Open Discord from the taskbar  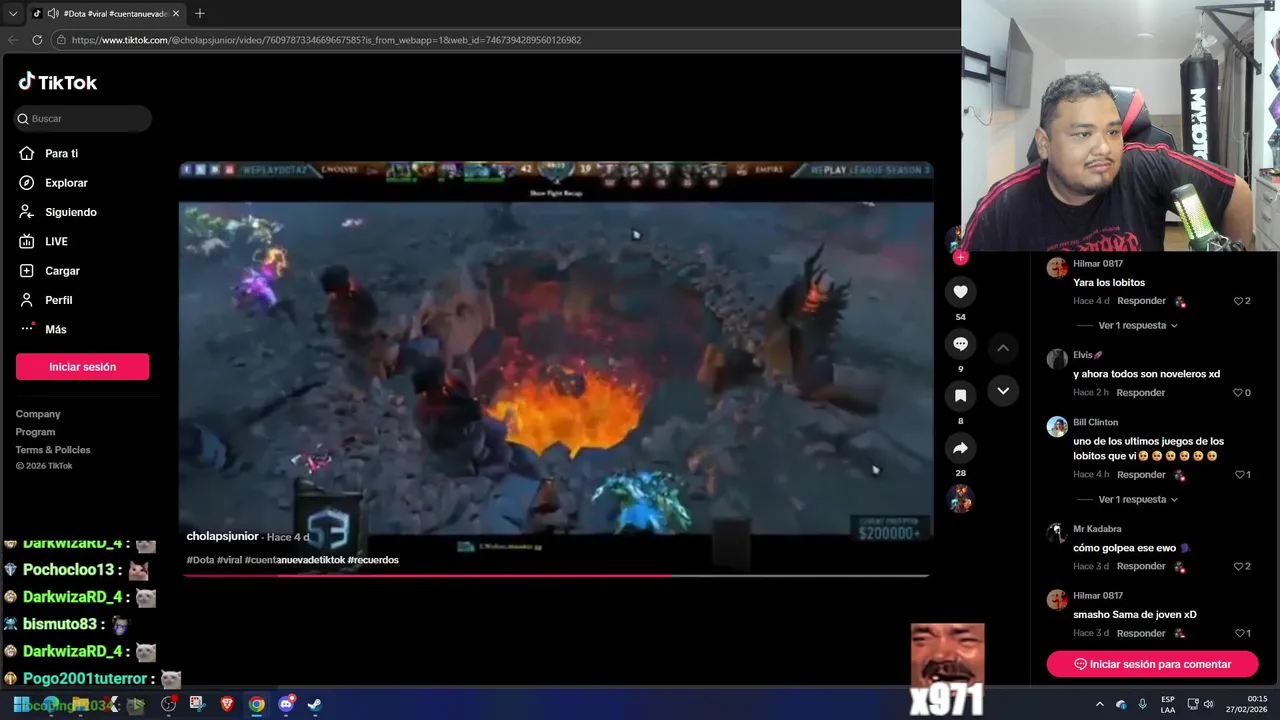[287, 704]
